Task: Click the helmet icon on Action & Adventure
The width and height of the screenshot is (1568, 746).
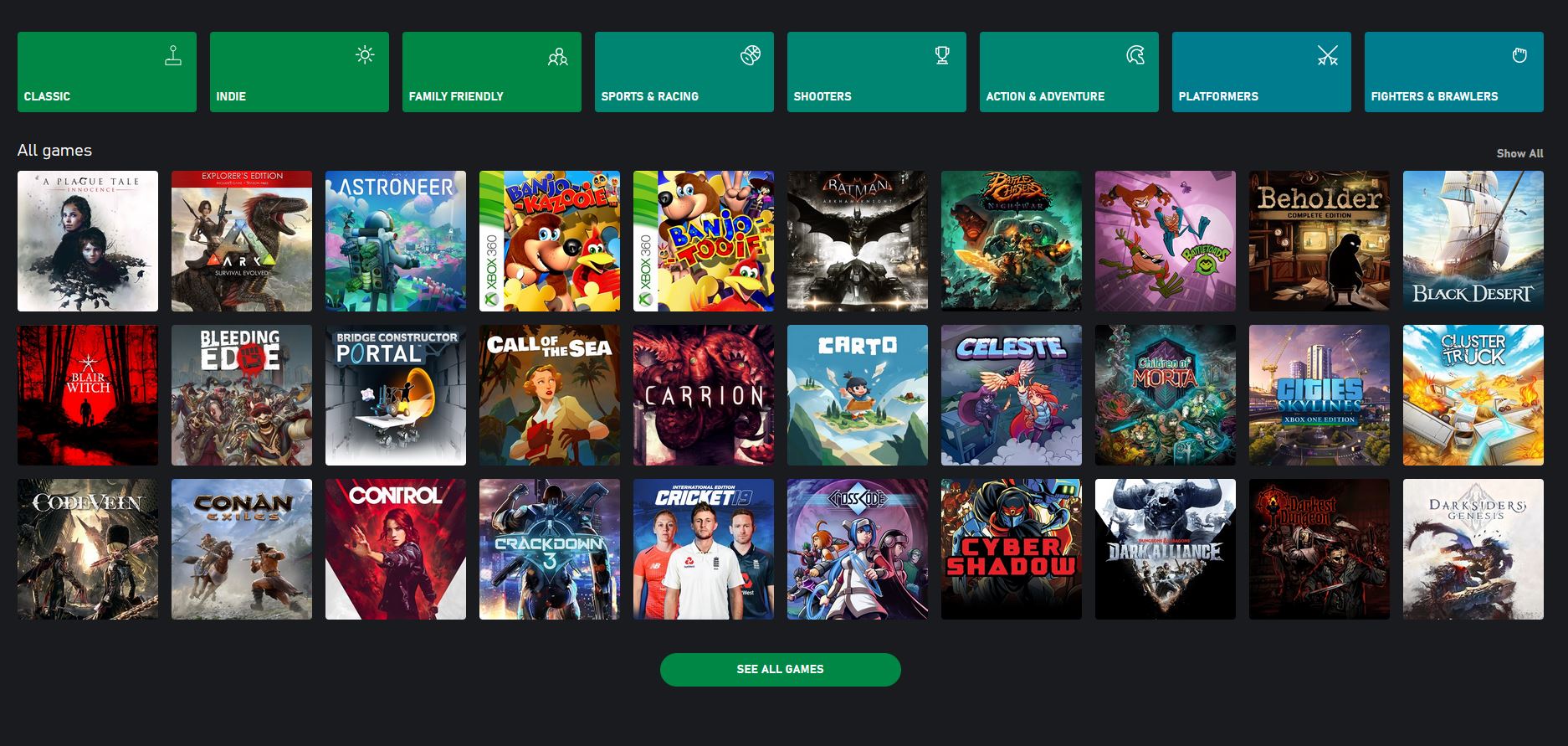Action: pos(1135,56)
